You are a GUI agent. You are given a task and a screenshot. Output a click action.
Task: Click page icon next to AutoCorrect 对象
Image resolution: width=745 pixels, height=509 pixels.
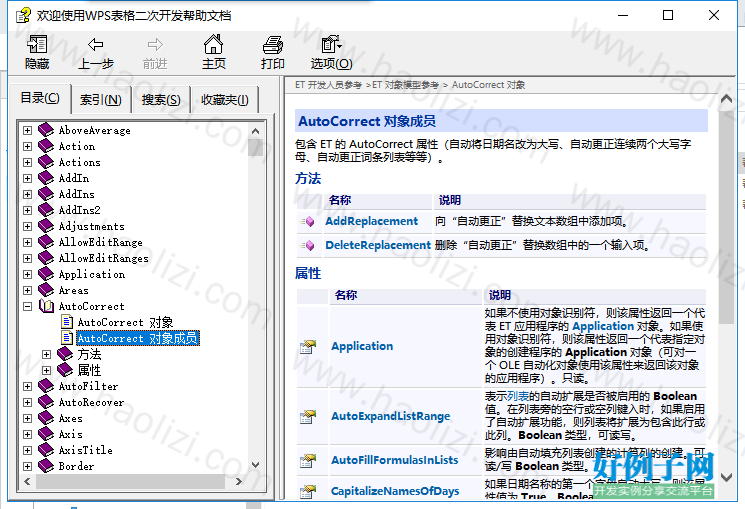click(67, 322)
